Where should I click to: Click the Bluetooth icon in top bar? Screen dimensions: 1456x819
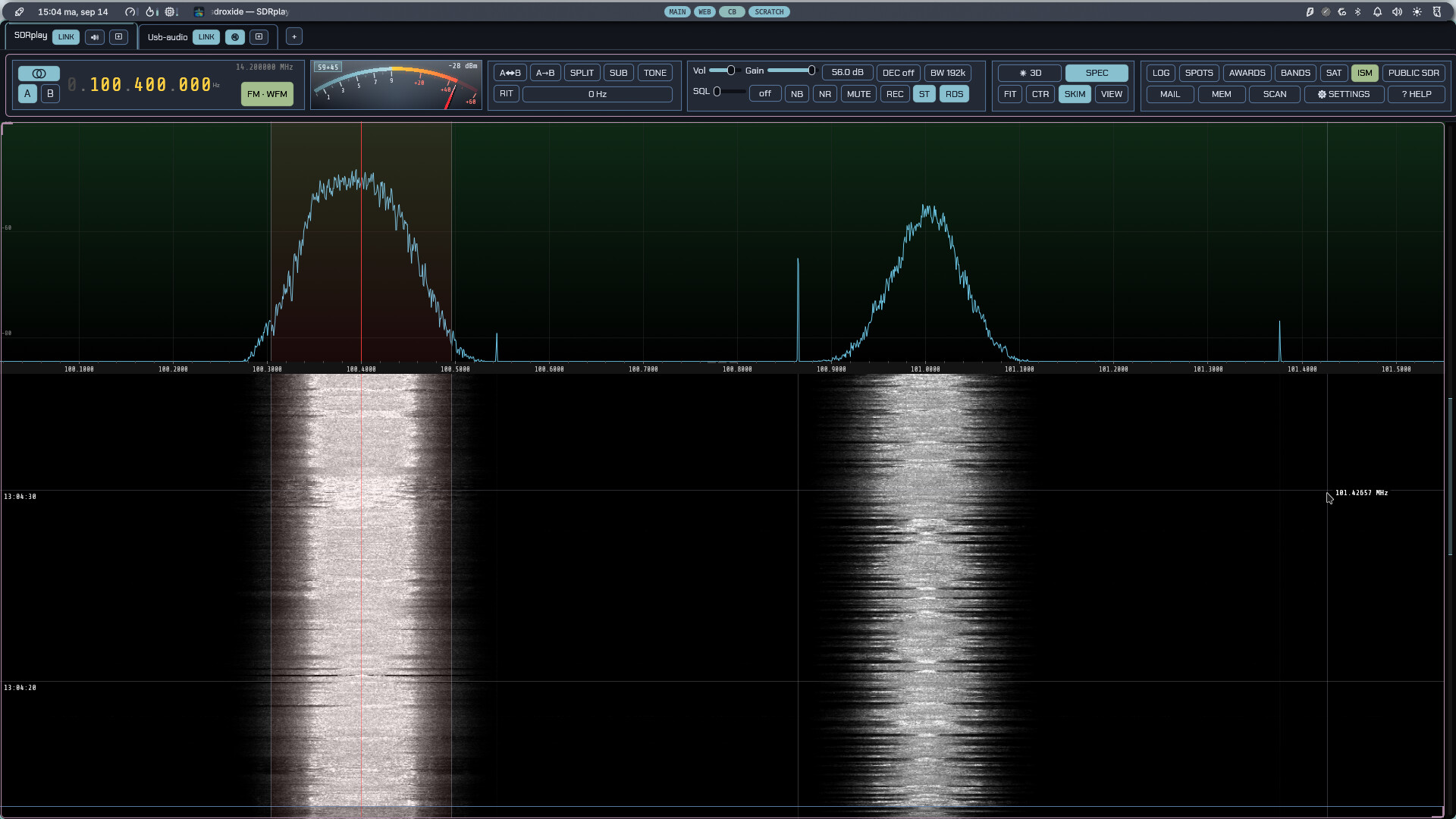pos(1358,12)
